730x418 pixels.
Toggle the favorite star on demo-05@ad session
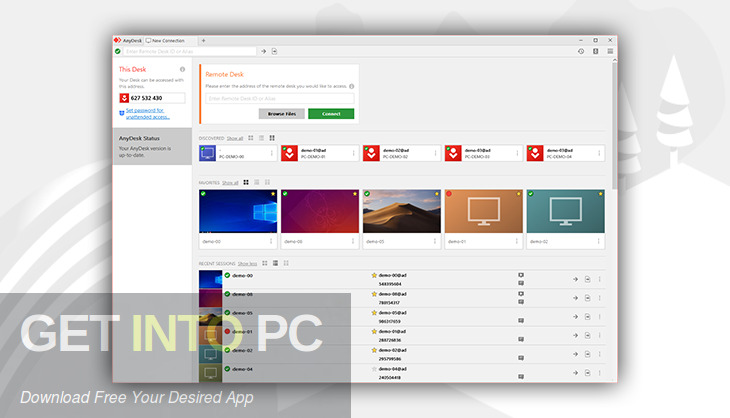pyautogui.click(x=374, y=312)
